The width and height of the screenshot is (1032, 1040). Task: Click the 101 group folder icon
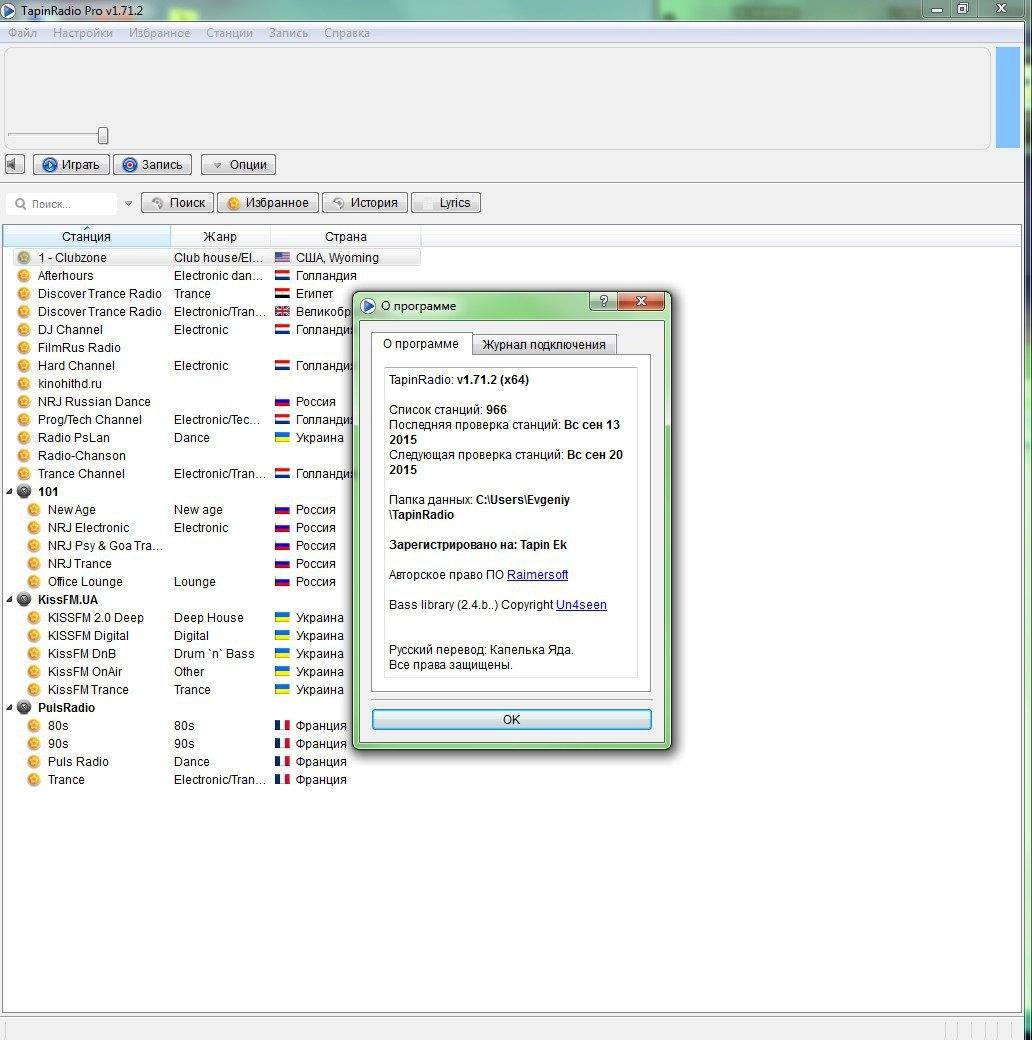(24, 491)
